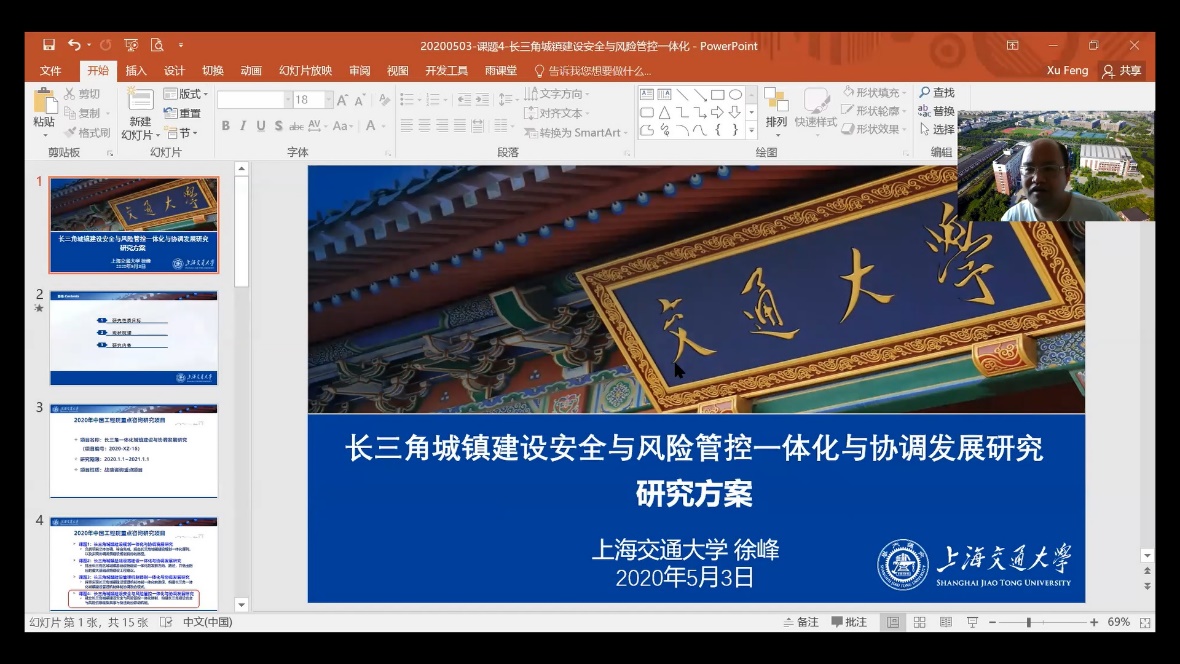1180x664 pixels.
Task: Select slide 3 thumbnail in the panel
Action: pyautogui.click(x=133, y=452)
